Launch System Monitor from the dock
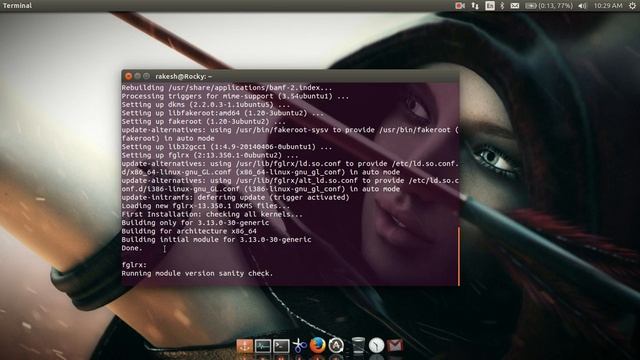The image size is (640, 360). 263,346
